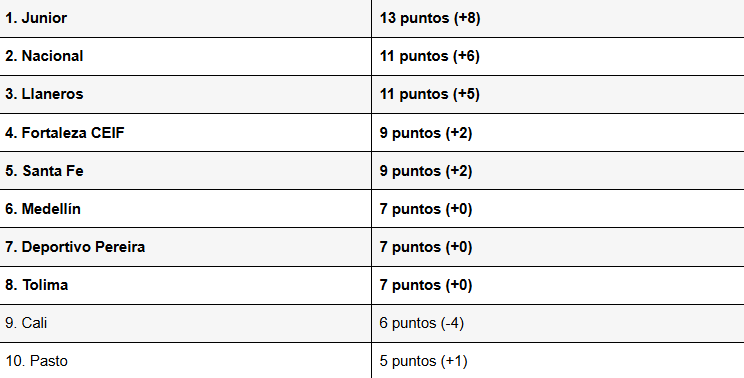Select the '10. Pasto' team cell

tap(186, 360)
